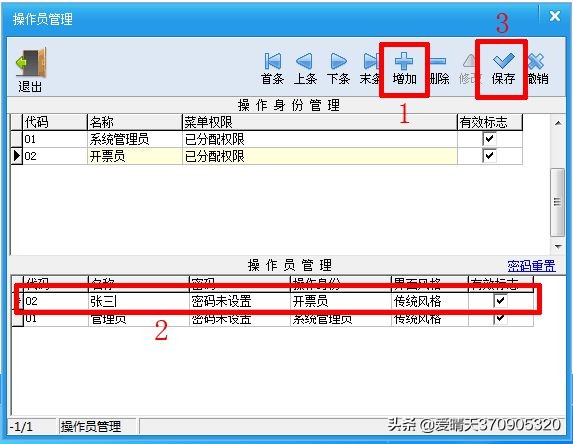Delete the record with 删除 button
573x444 pixels.
(x=439, y=68)
